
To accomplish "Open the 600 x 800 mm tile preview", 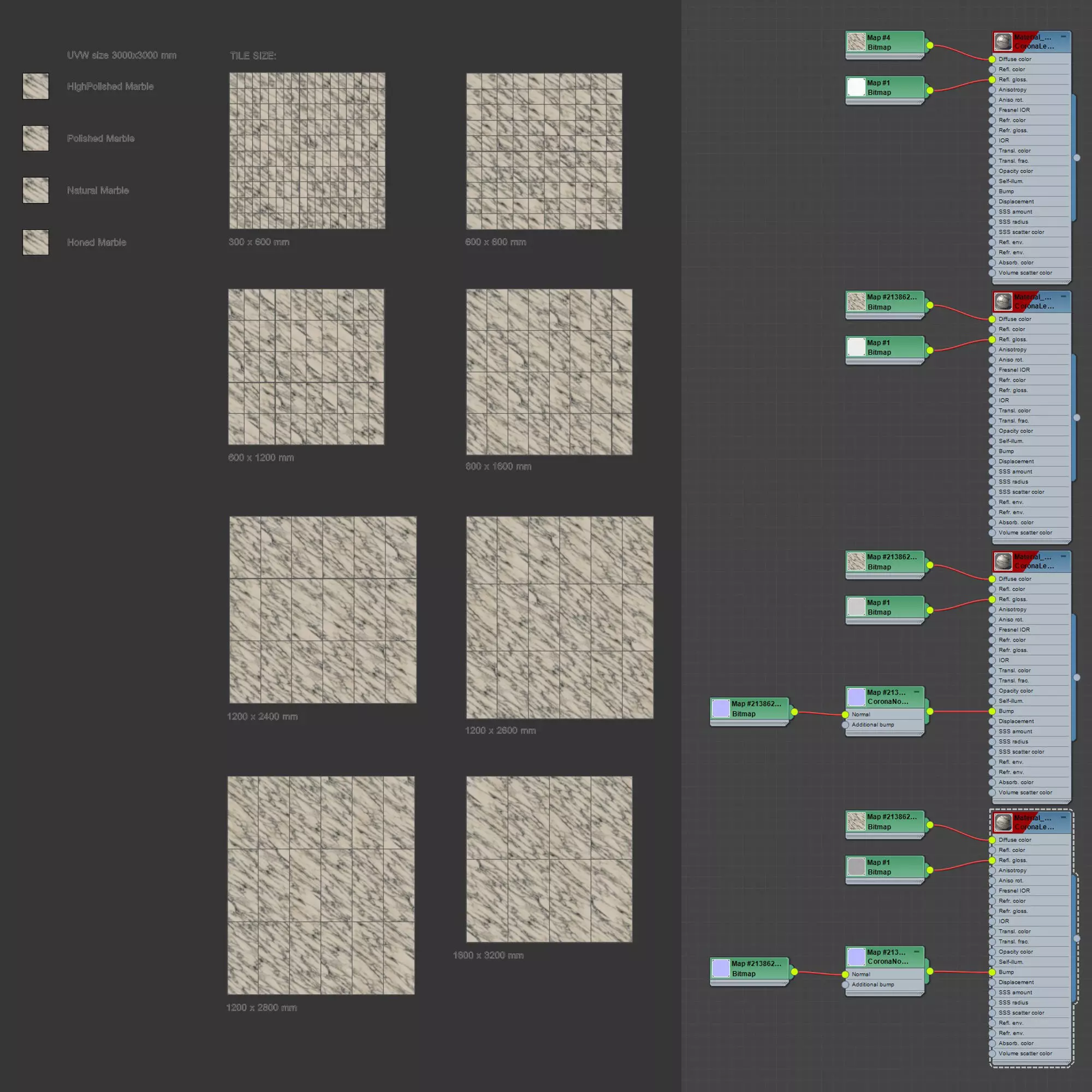I will pos(544,151).
